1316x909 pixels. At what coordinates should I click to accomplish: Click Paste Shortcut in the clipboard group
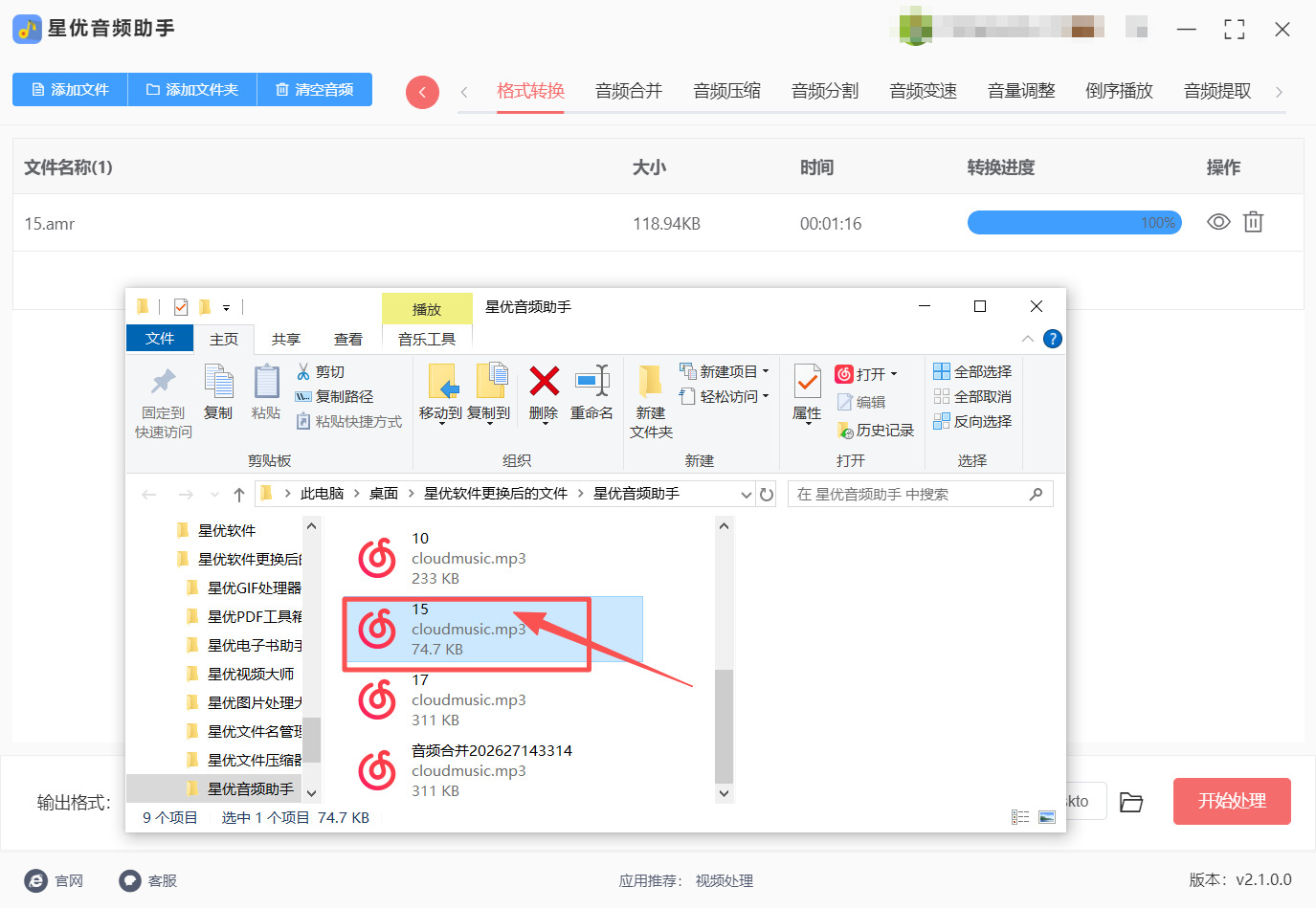[348, 421]
